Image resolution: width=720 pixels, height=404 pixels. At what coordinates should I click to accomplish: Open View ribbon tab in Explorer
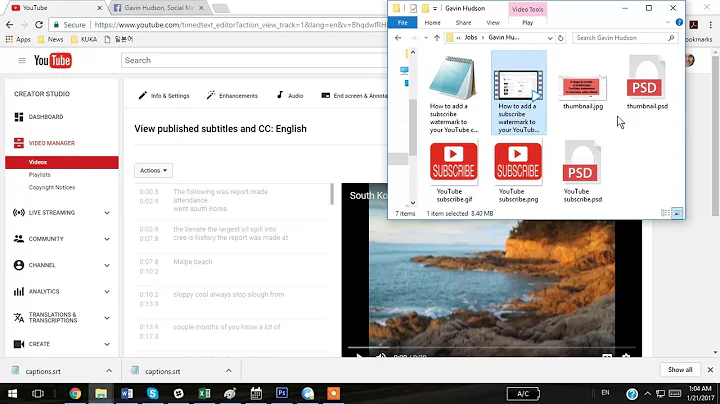[493, 22]
